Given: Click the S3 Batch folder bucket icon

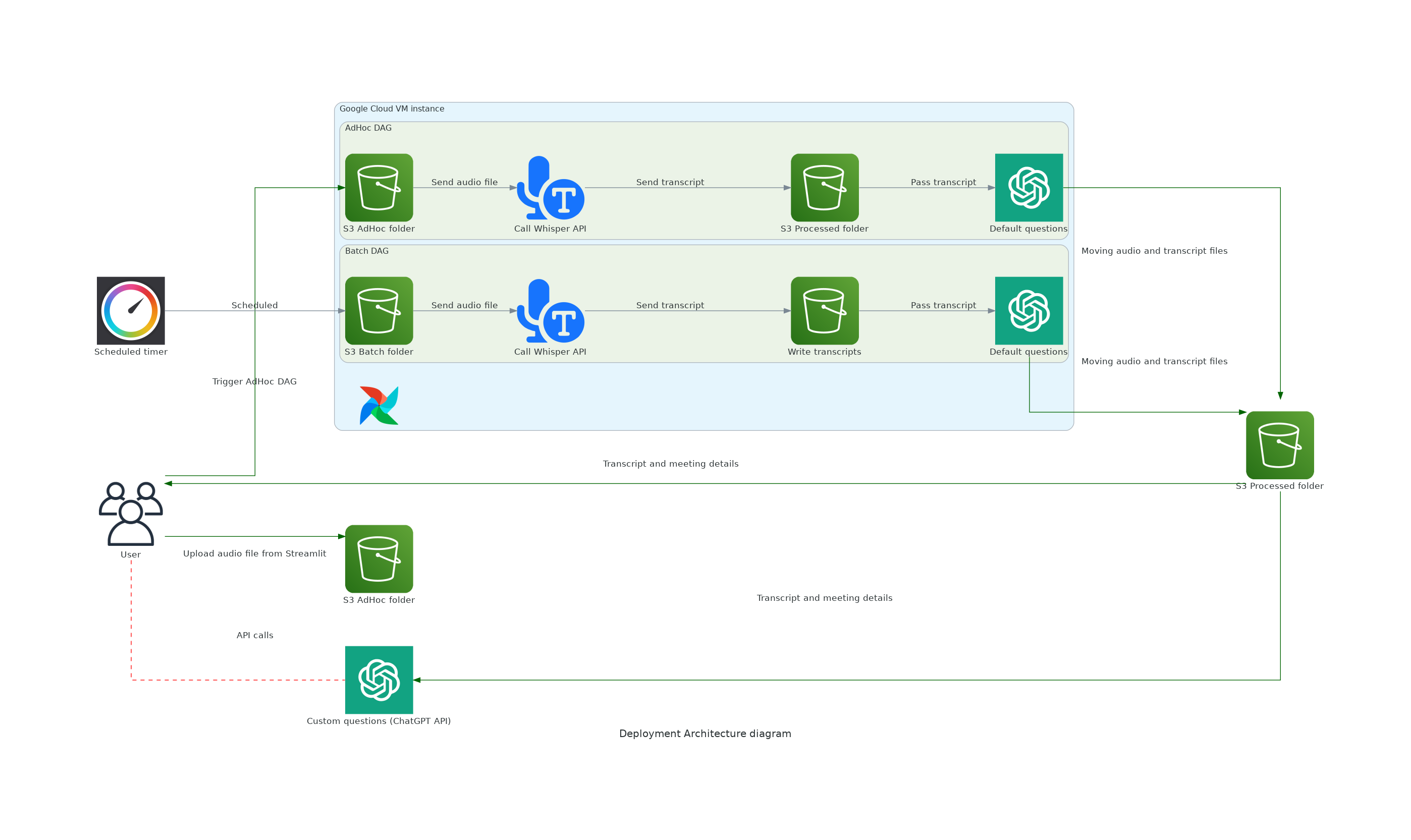Looking at the screenshot, I should pos(379,310).
